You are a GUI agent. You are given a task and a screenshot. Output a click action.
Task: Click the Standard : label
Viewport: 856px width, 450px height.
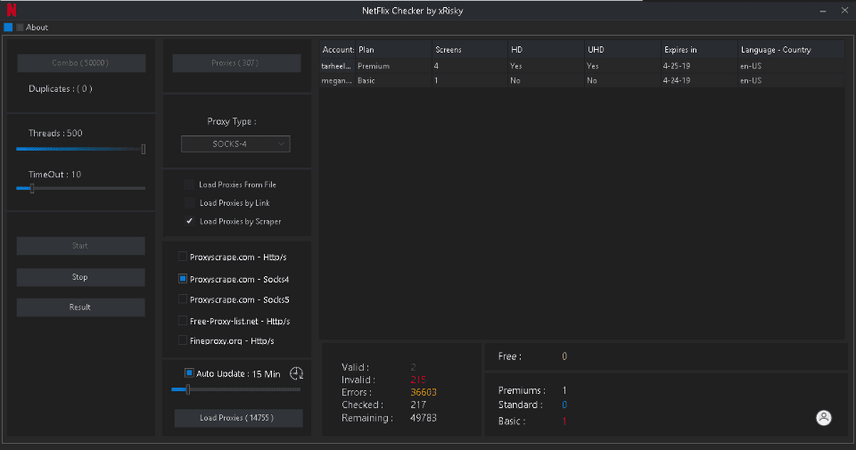520,405
